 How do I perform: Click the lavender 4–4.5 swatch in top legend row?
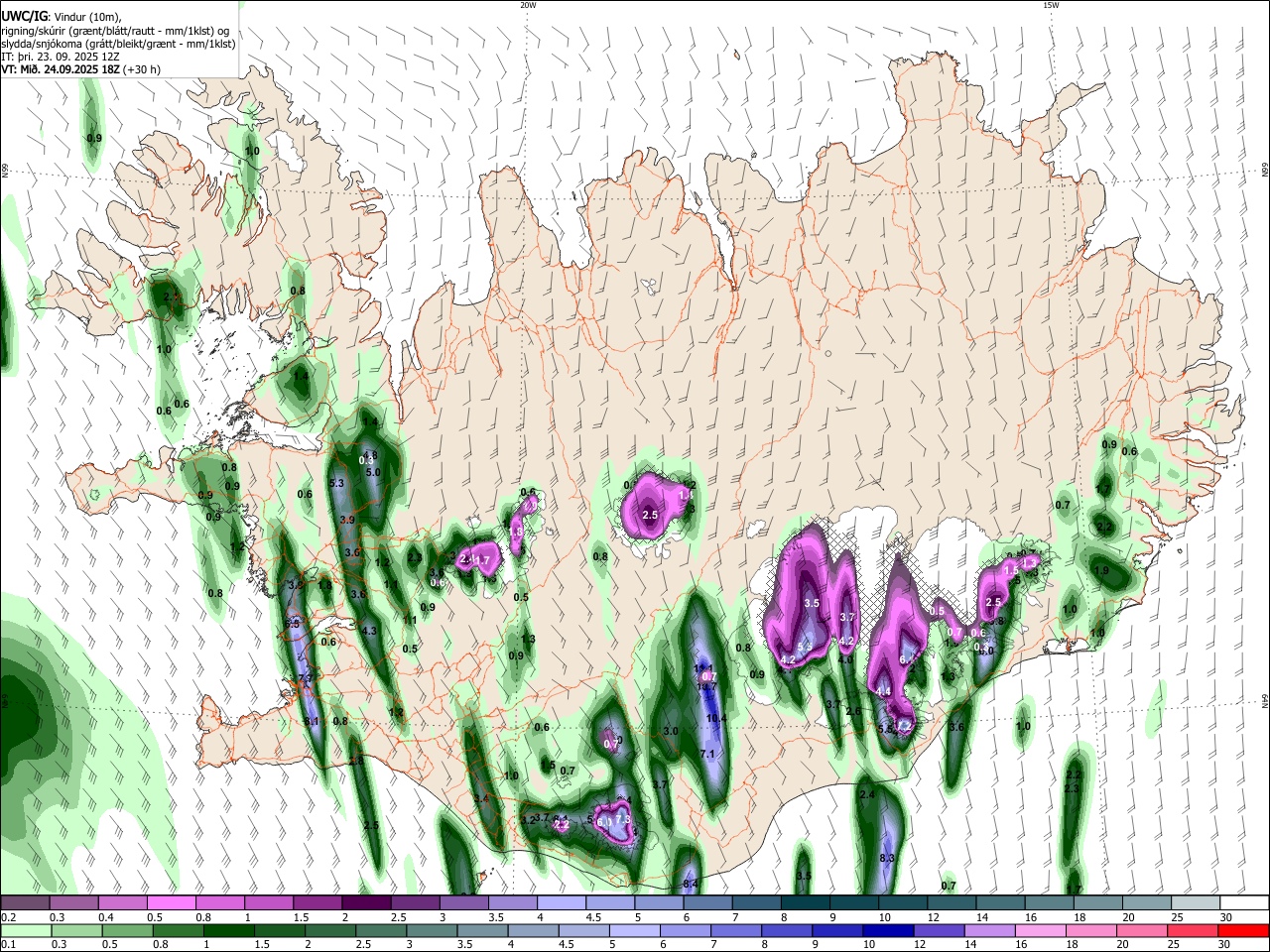point(562,903)
